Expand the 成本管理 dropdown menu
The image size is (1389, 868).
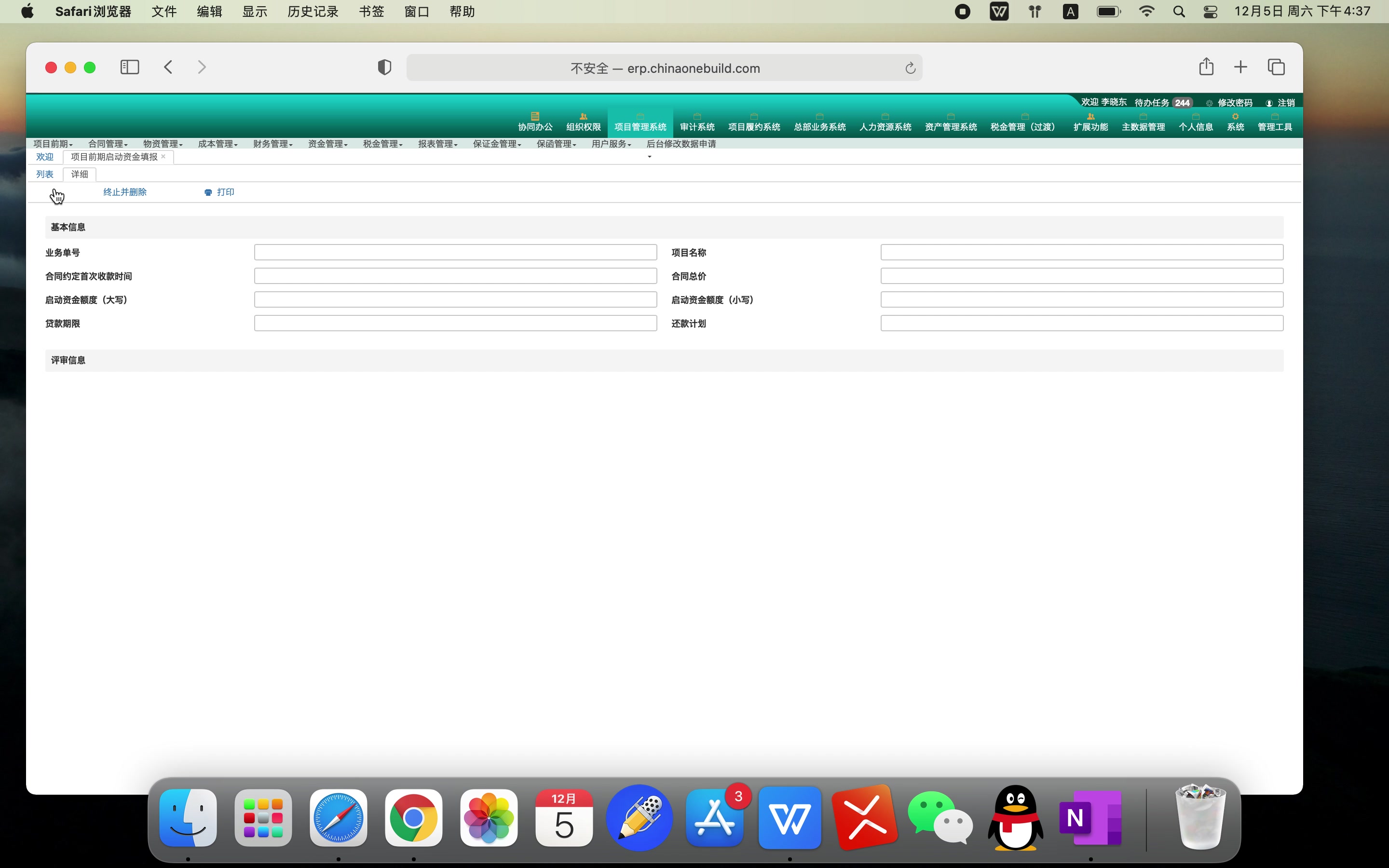click(x=218, y=144)
